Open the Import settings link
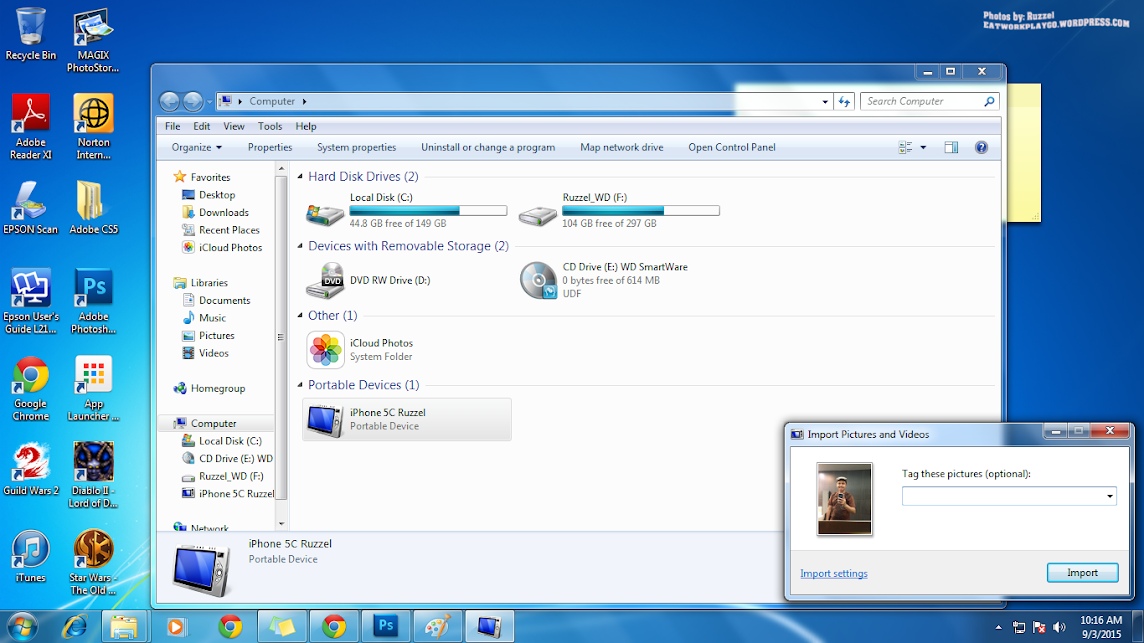The height and width of the screenshot is (643, 1144). tap(833, 574)
